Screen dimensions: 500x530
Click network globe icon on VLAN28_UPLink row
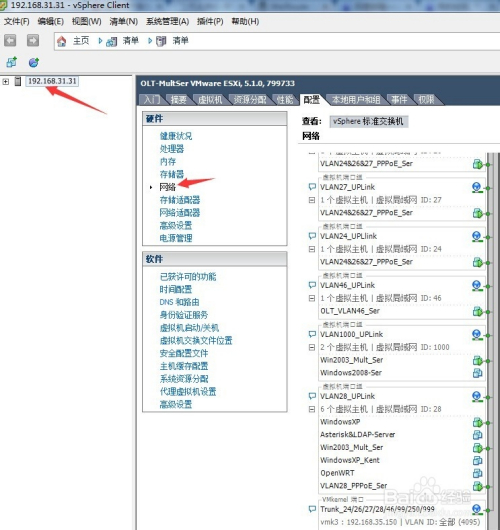477,396
